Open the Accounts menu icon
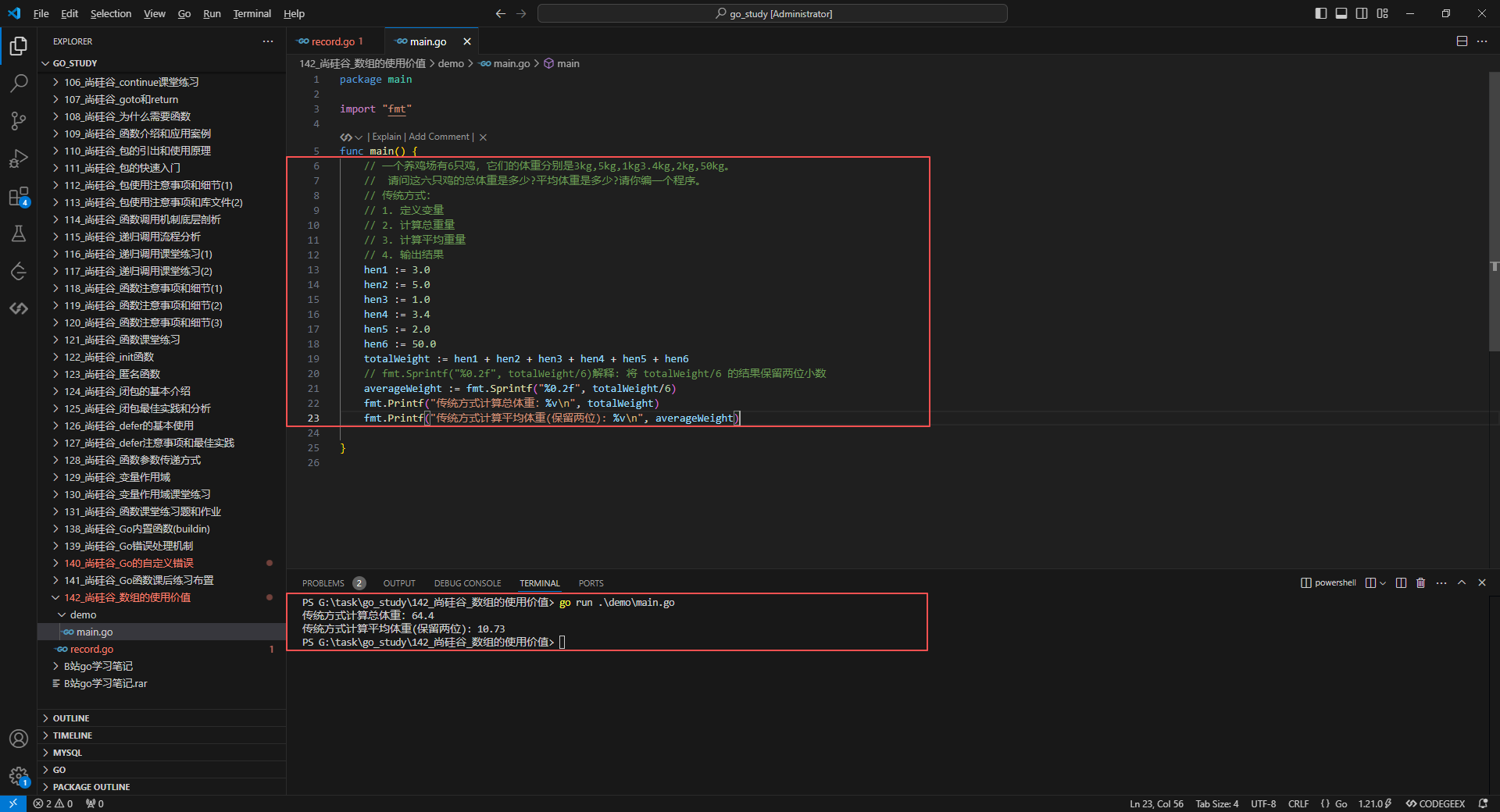This screenshot has width=1500, height=812. (19, 739)
